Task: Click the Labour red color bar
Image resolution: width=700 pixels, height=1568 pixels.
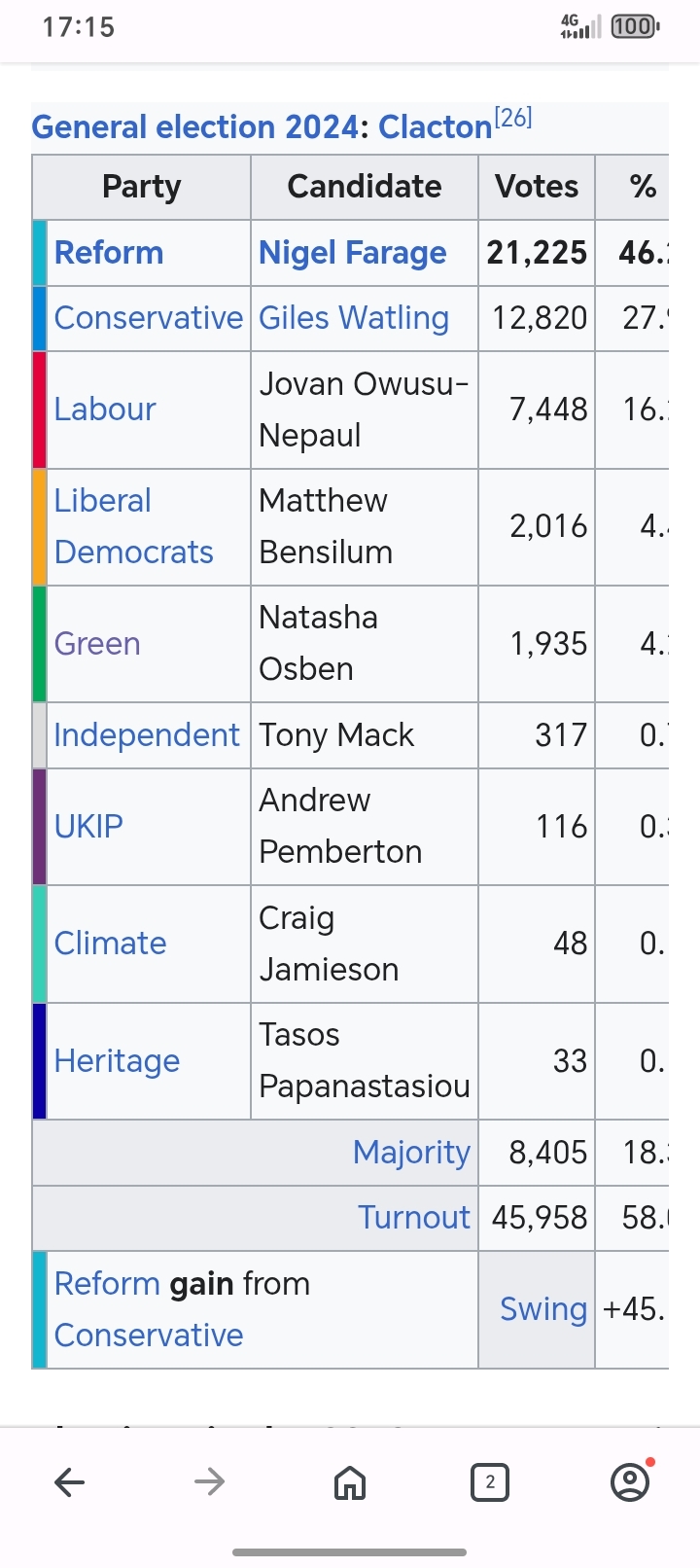Action: [40, 410]
